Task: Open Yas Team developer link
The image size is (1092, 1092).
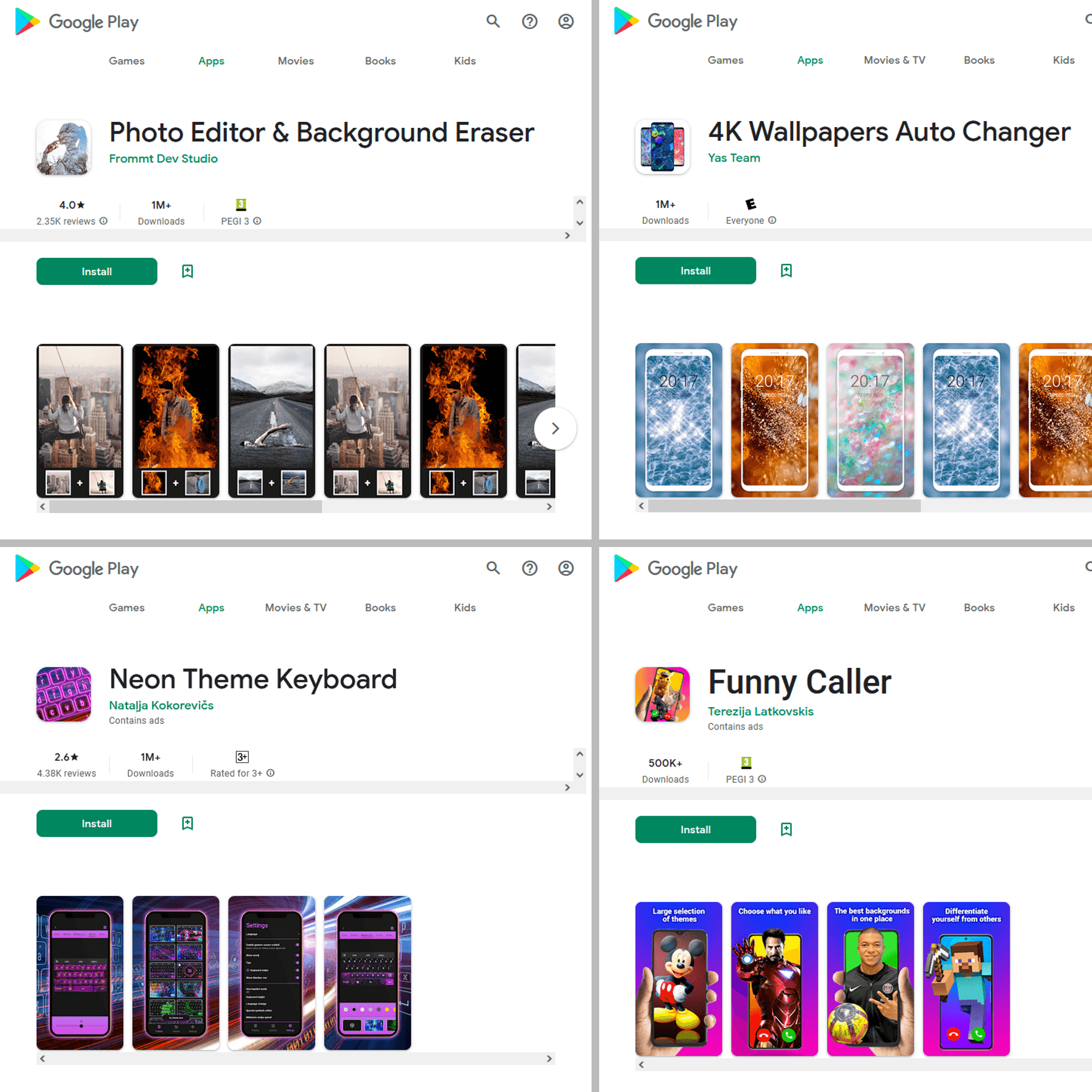Action: pos(734,158)
